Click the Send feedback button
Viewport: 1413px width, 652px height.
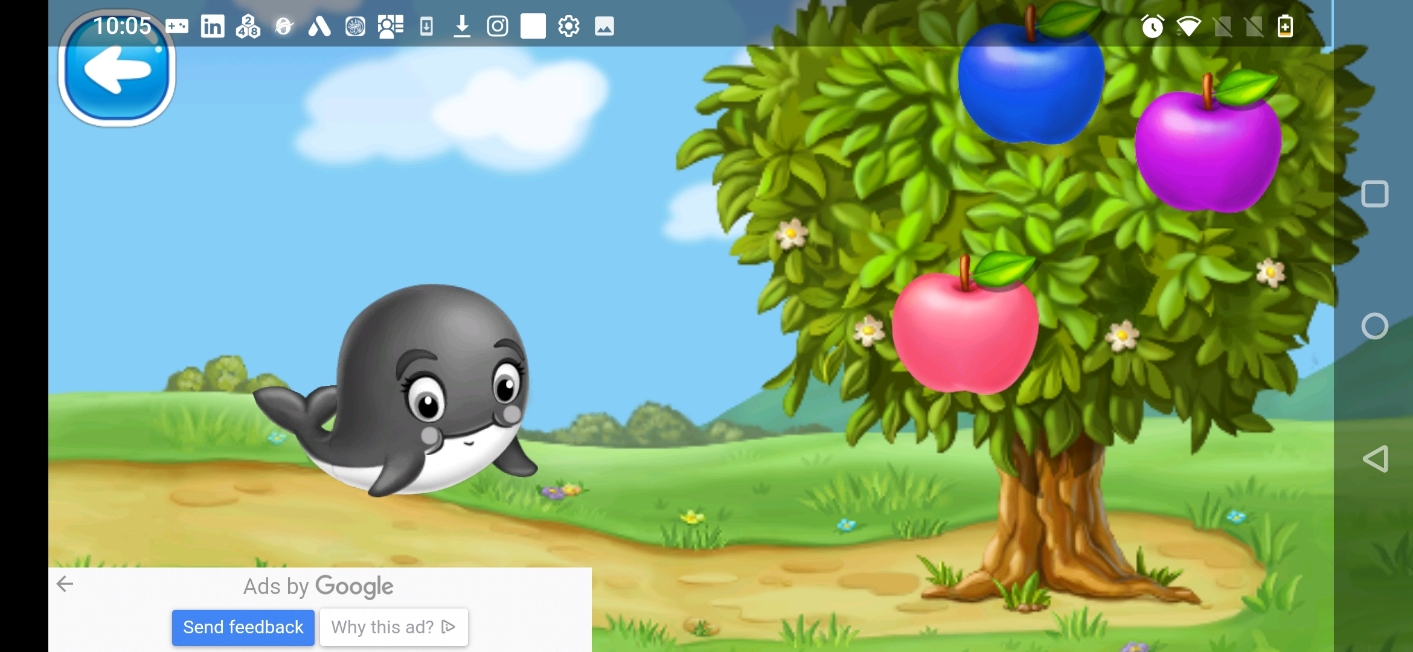click(243, 627)
